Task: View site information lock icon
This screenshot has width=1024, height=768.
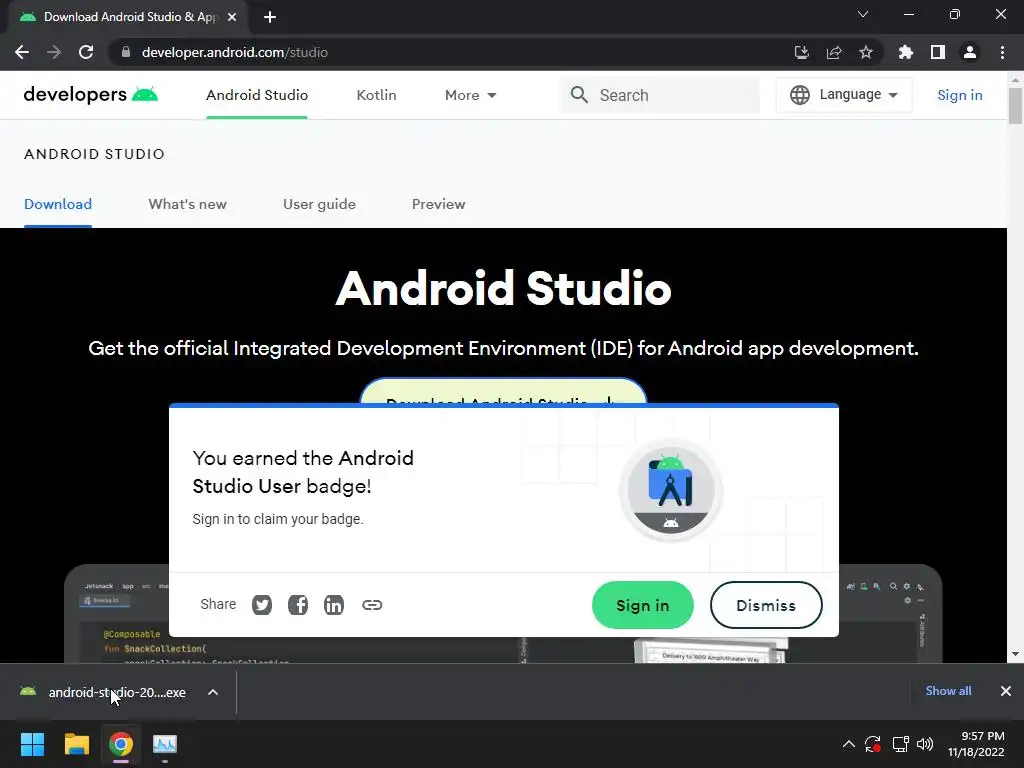Action: 126,52
